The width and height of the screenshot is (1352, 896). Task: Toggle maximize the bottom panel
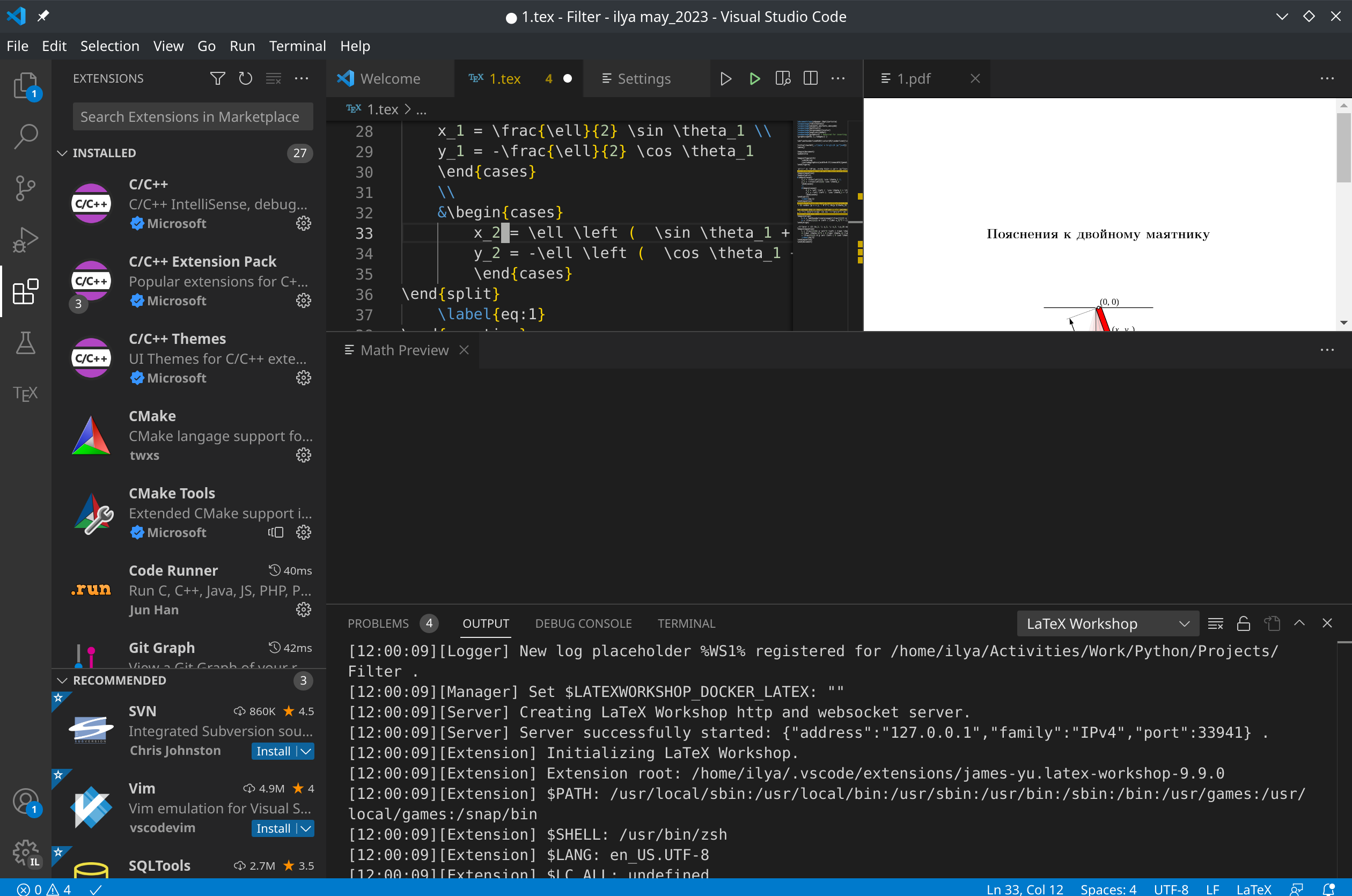(x=1299, y=623)
